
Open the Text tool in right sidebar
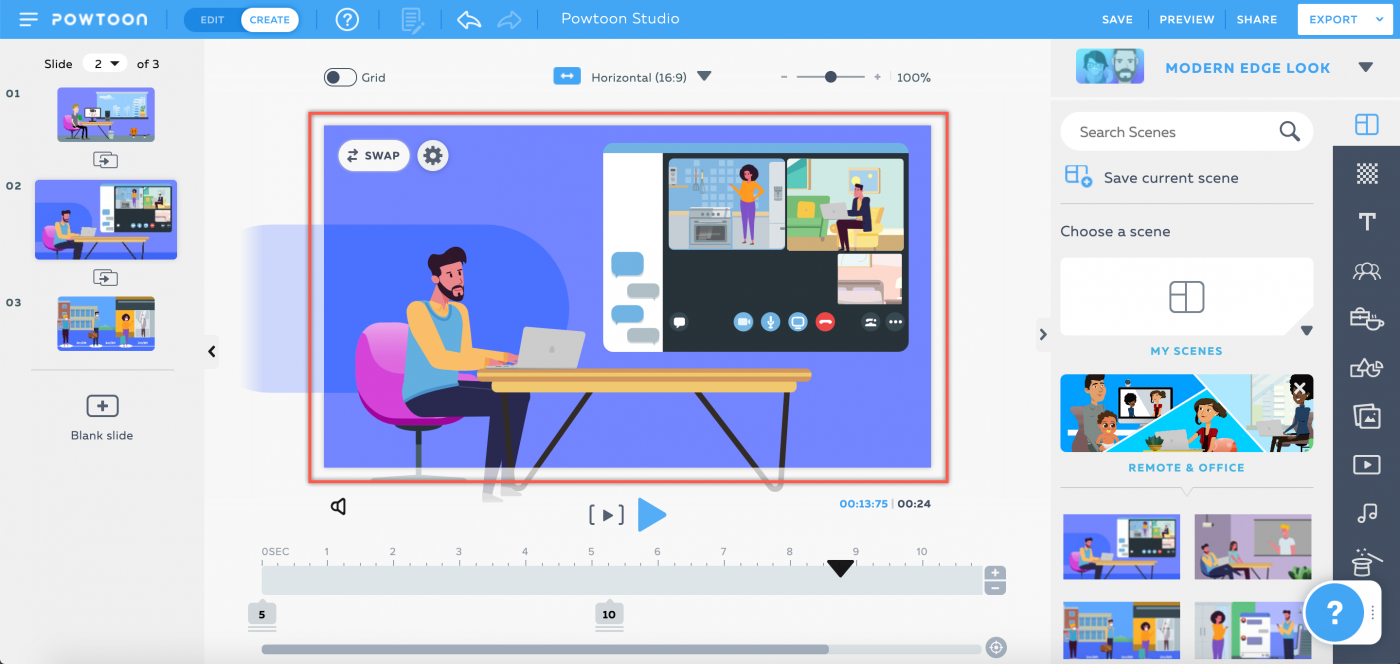[x=1366, y=222]
